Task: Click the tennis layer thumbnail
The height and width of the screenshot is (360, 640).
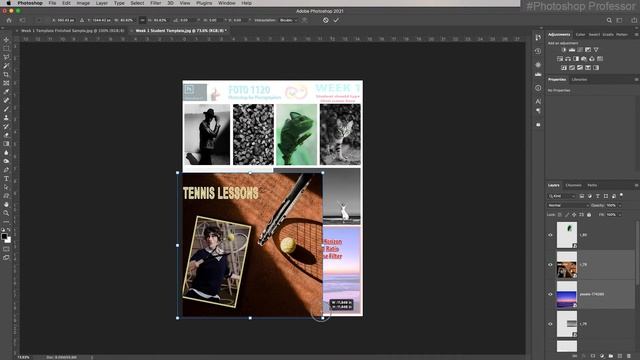Action: click(567, 265)
